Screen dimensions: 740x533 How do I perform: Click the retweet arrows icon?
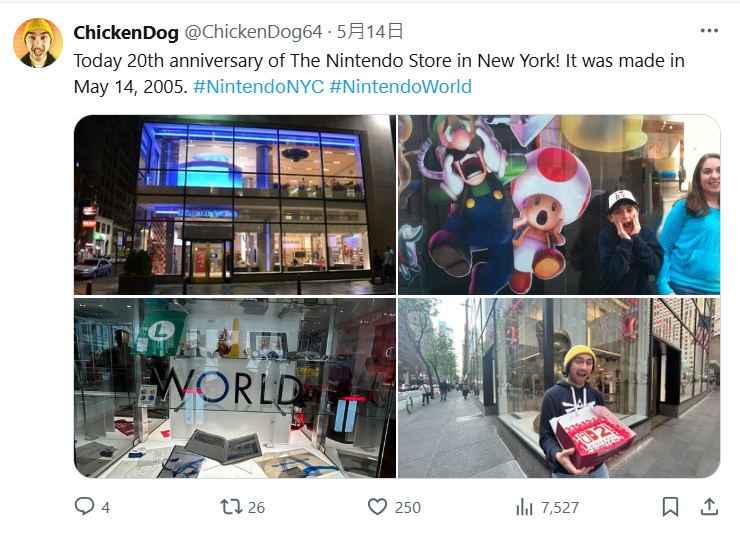click(231, 507)
